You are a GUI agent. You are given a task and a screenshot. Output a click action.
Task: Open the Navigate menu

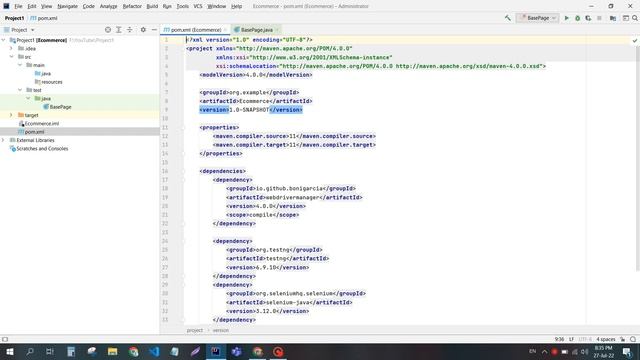tap(67, 6)
